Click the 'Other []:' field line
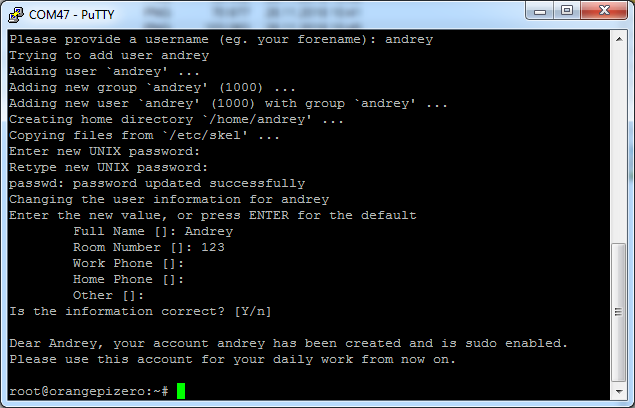635x408 pixels. [108, 295]
